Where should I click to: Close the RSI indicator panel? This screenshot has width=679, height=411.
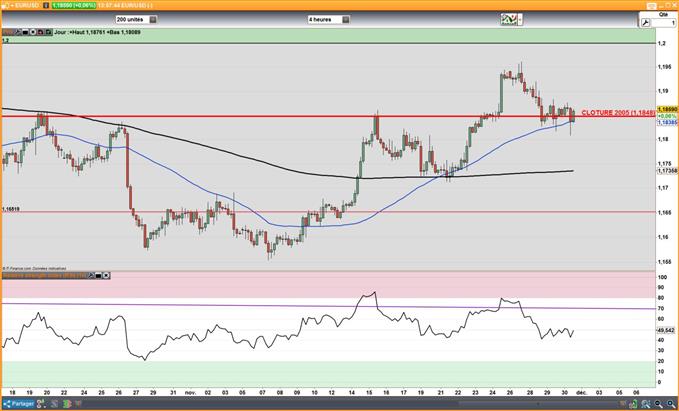(106, 275)
